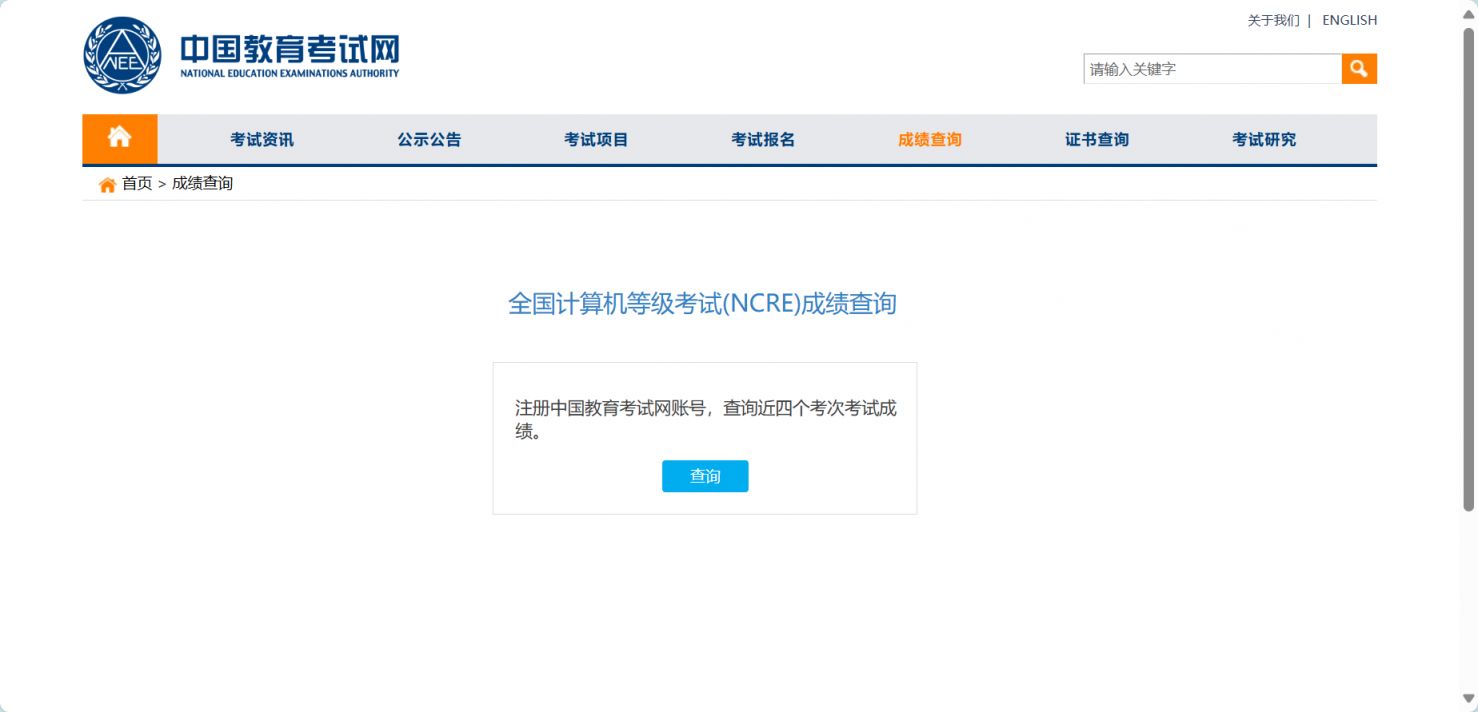Click the orange search magnifier button
Image resolution: width=1478 pixels, height=712 pixels.
pos(1359,69)
